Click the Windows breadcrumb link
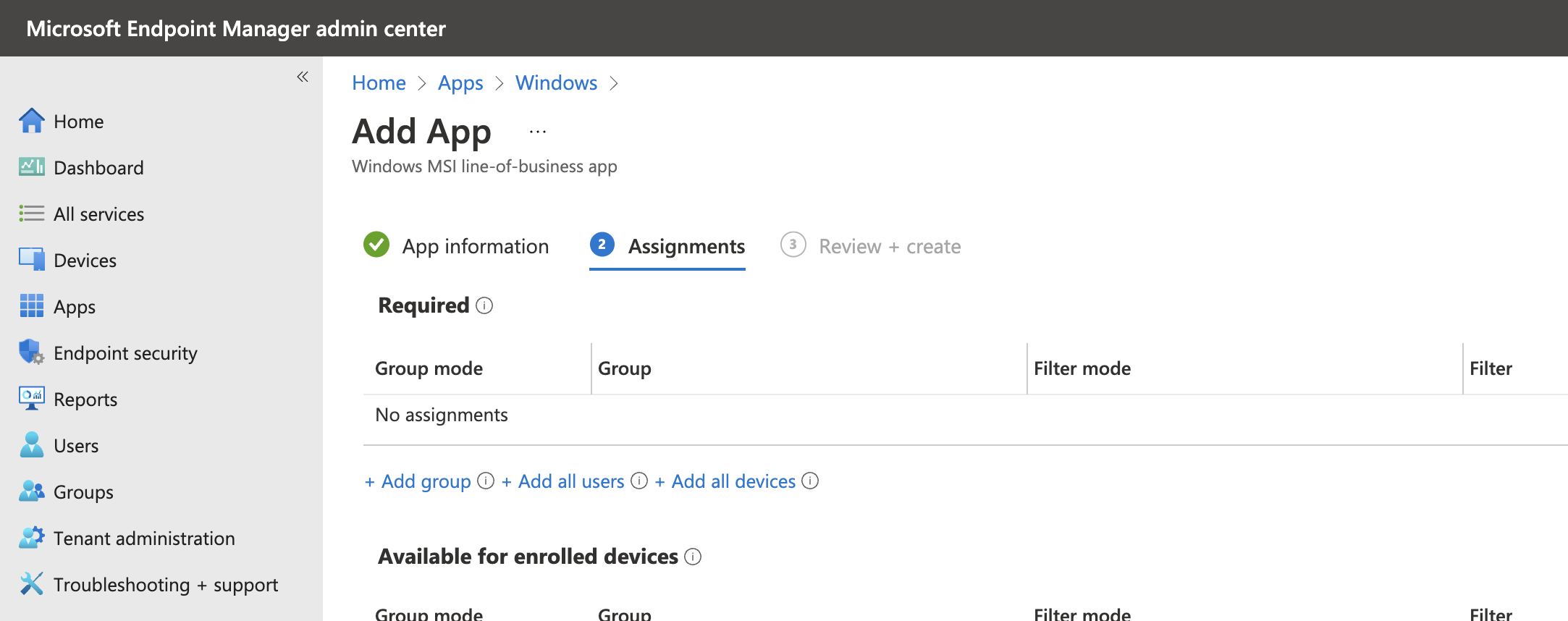The width and height of the screenshot is (1568, 621). click(556, 83)
